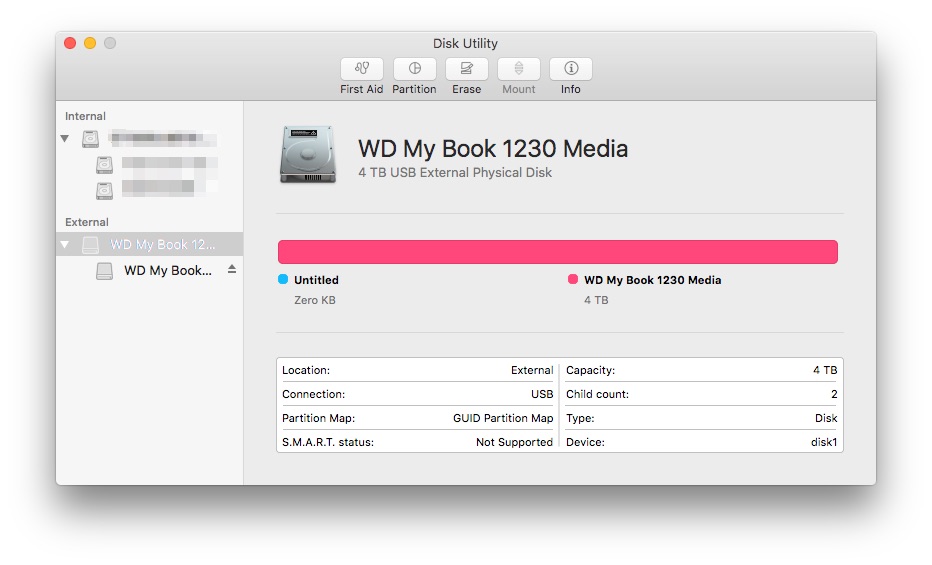Click the External location value
Image resolution: width=932 pixels, height=565 pixels.
pos(532,370)
